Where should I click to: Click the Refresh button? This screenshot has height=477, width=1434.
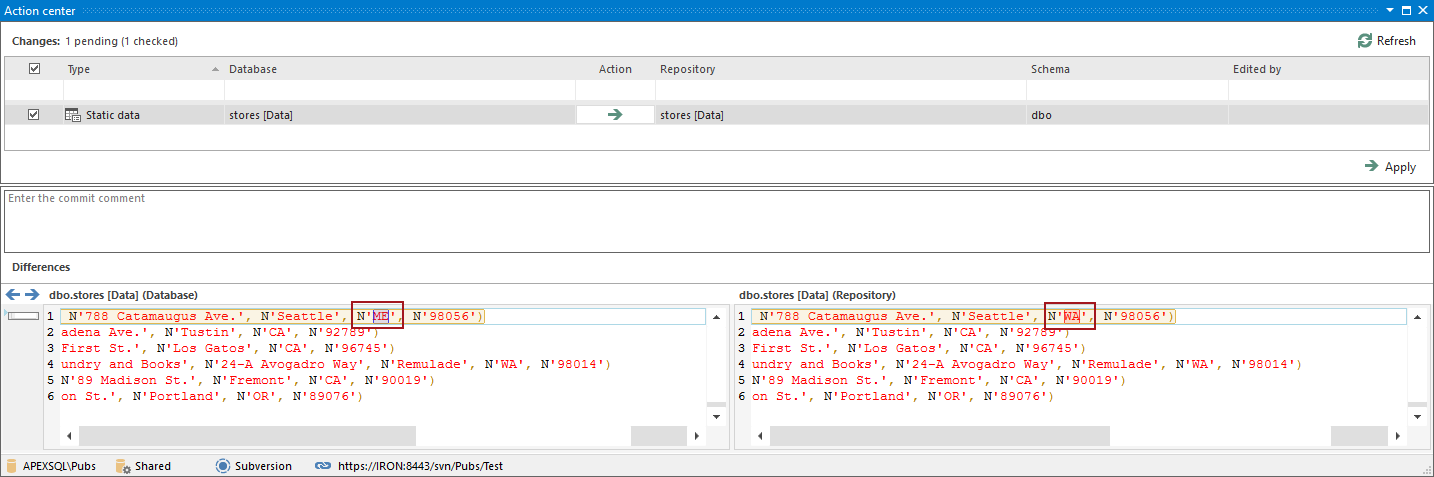pos(1386,41)
